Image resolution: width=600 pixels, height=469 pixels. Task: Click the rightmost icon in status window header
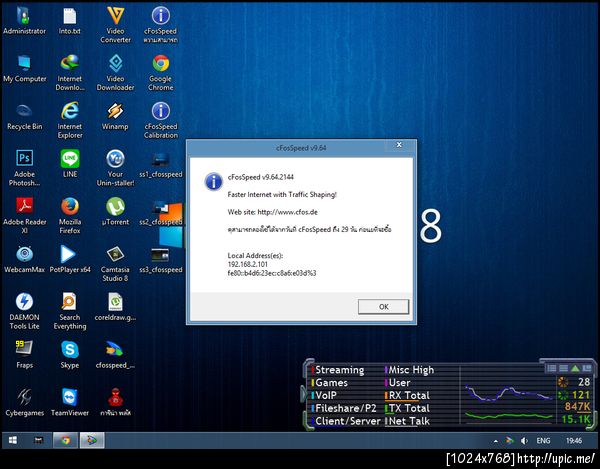pyautogui.click(x=586, y=368)
